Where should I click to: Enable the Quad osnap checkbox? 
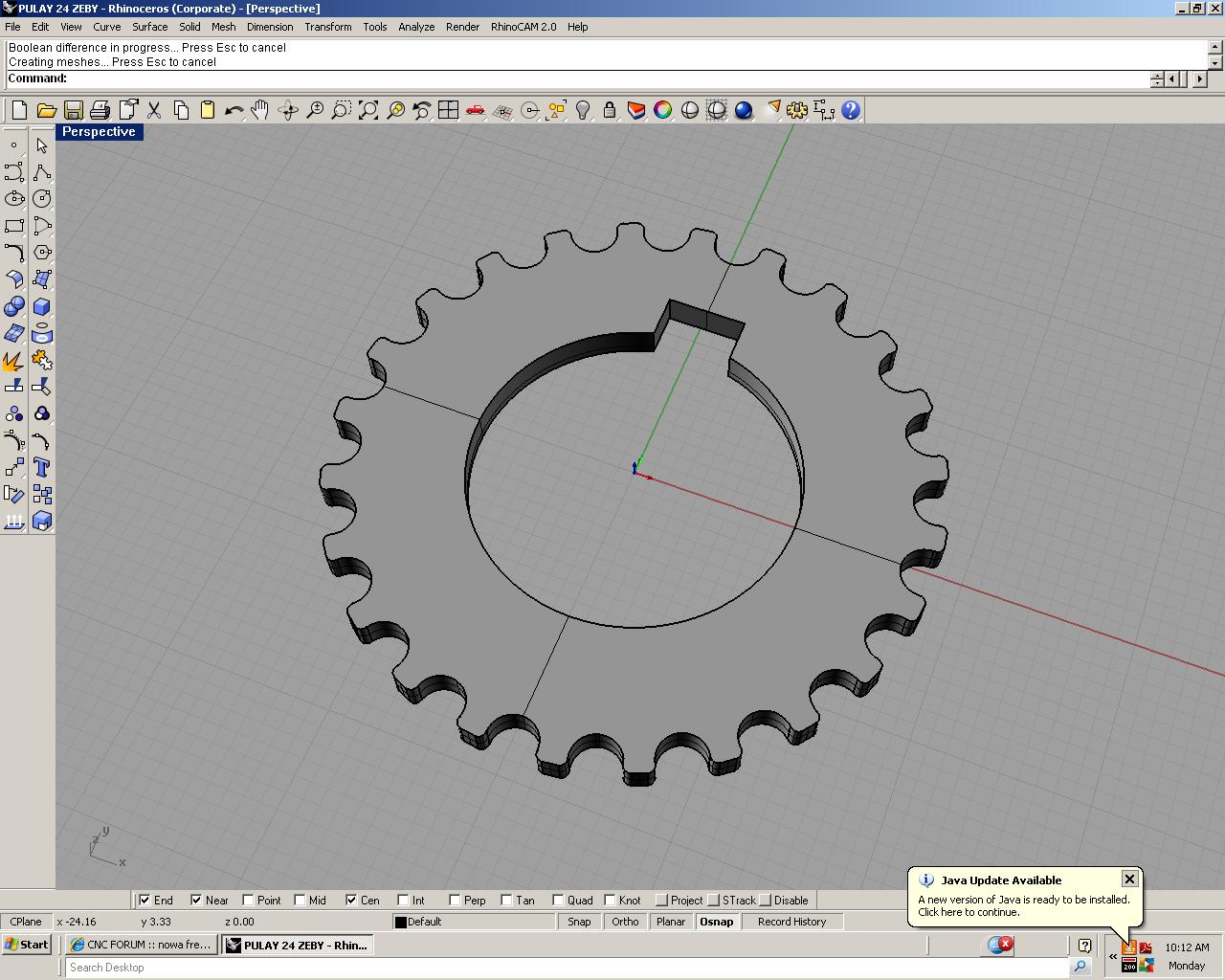558,900
